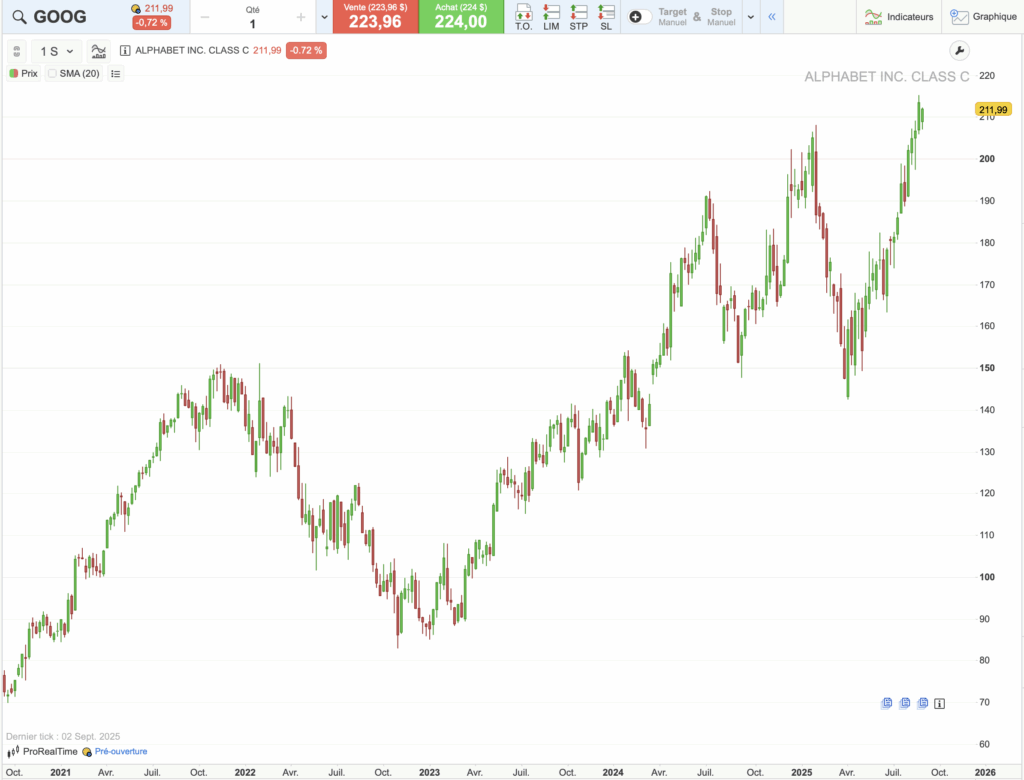Click the Vente 223,96 sell button
Screen dimensions: 1024x780
[x=374, y=17]
